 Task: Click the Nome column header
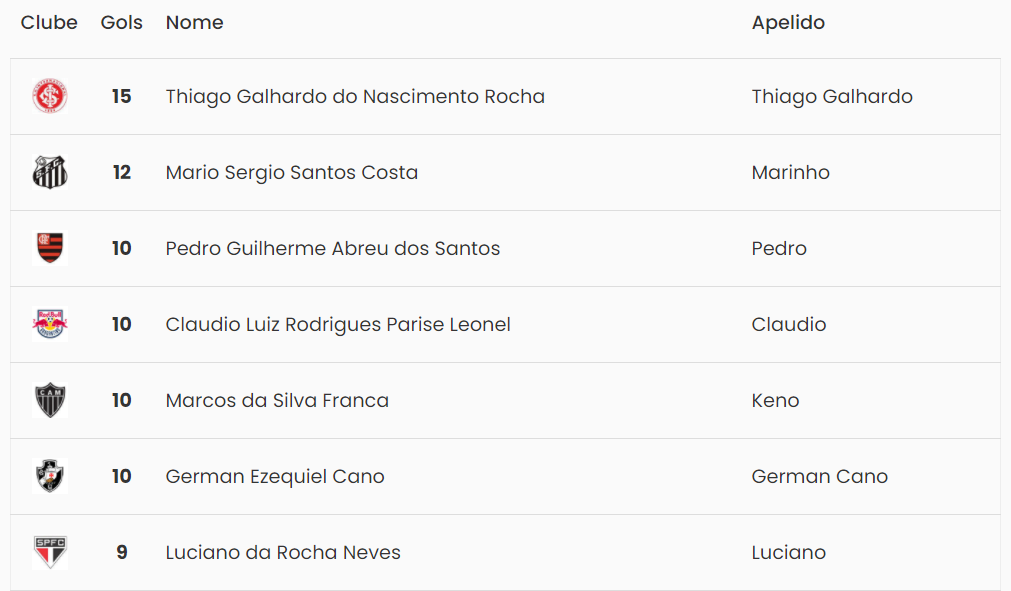(194, 22)
